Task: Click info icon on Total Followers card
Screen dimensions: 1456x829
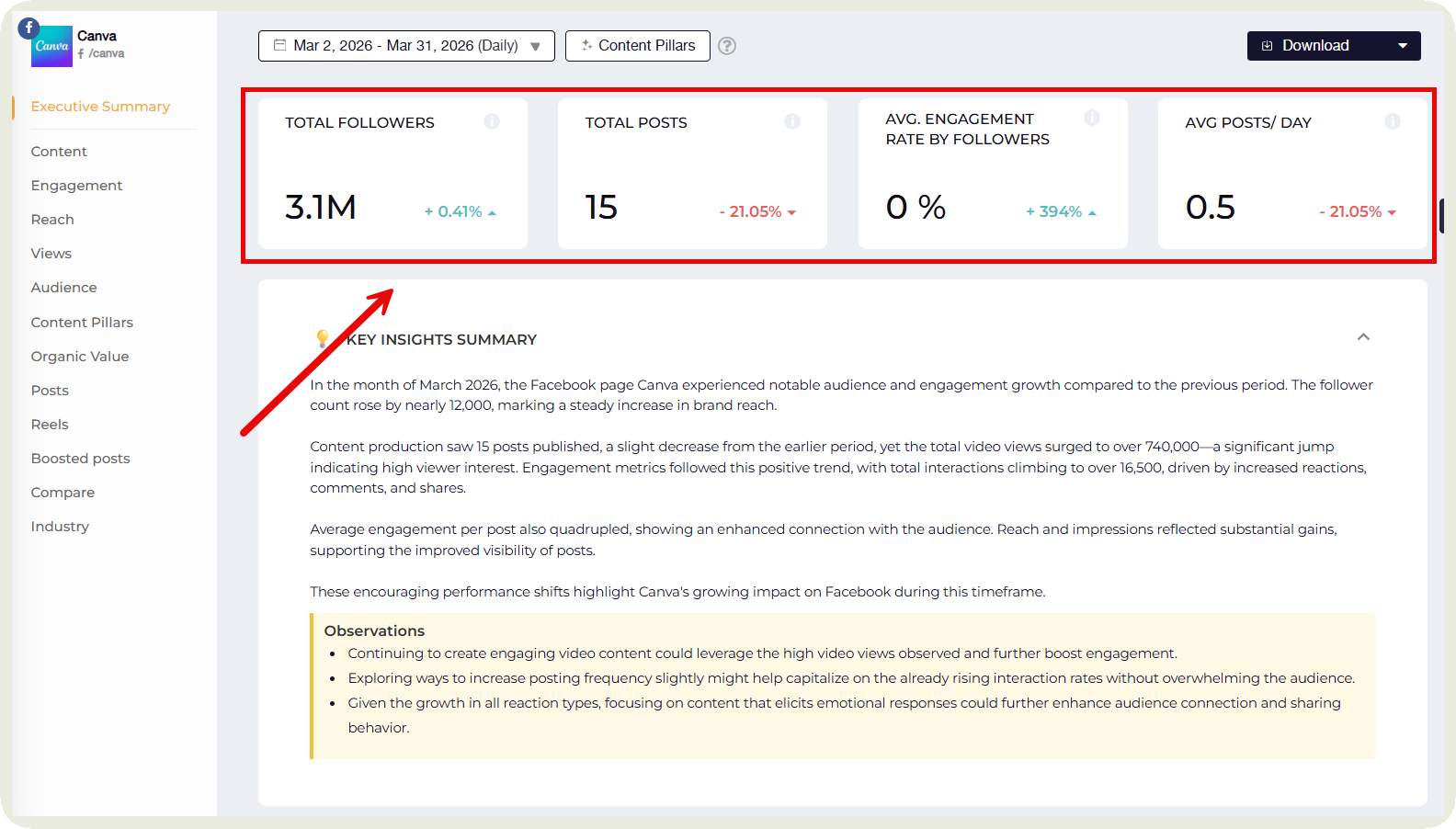Action: pyautogui.click(x=492, y=121)
